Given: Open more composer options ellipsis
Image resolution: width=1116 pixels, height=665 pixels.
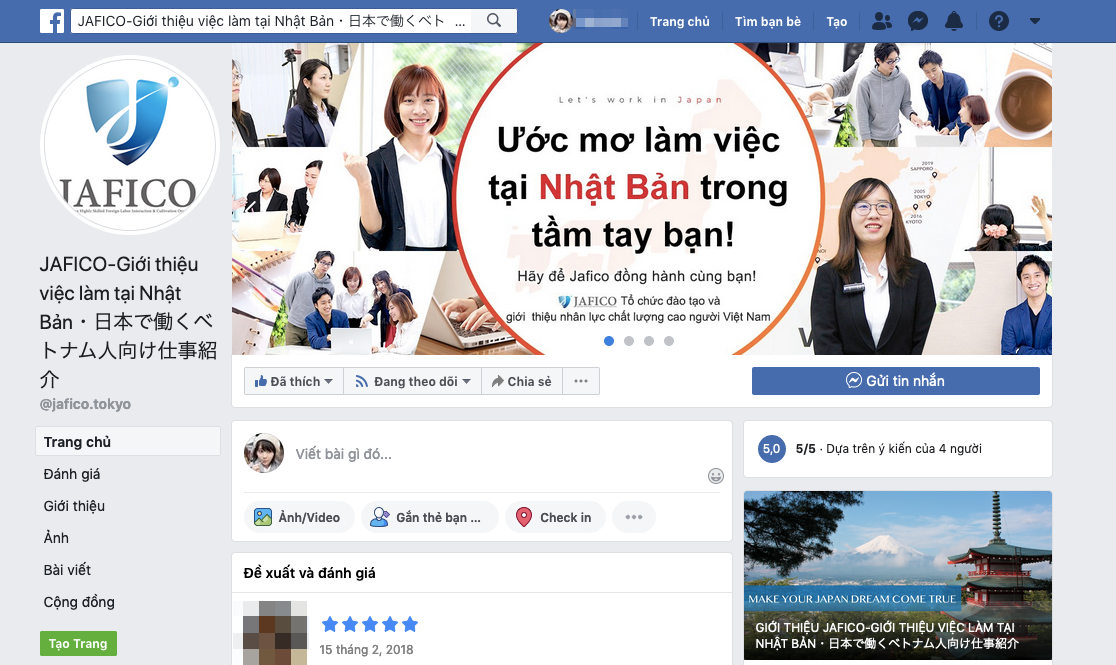Looking at the screenshot, I should point(633,517).
